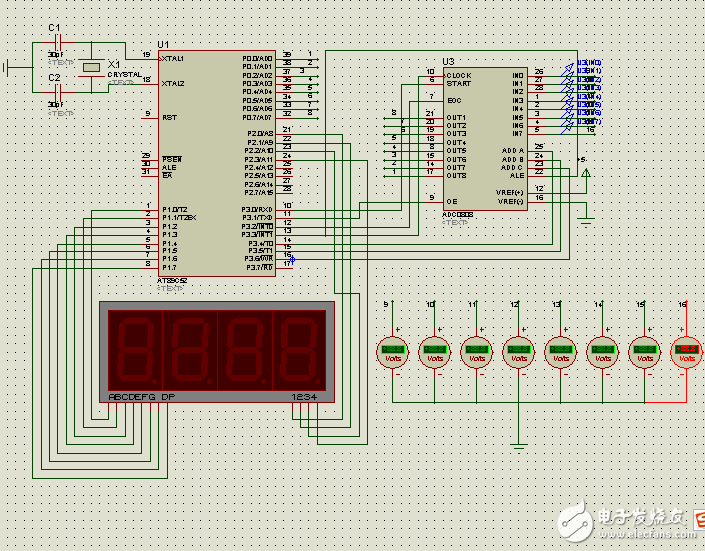Select the voltmeter under terminal 15
Image resolution: width=705 pixels, height=551 pixels.
click(645, 352)
